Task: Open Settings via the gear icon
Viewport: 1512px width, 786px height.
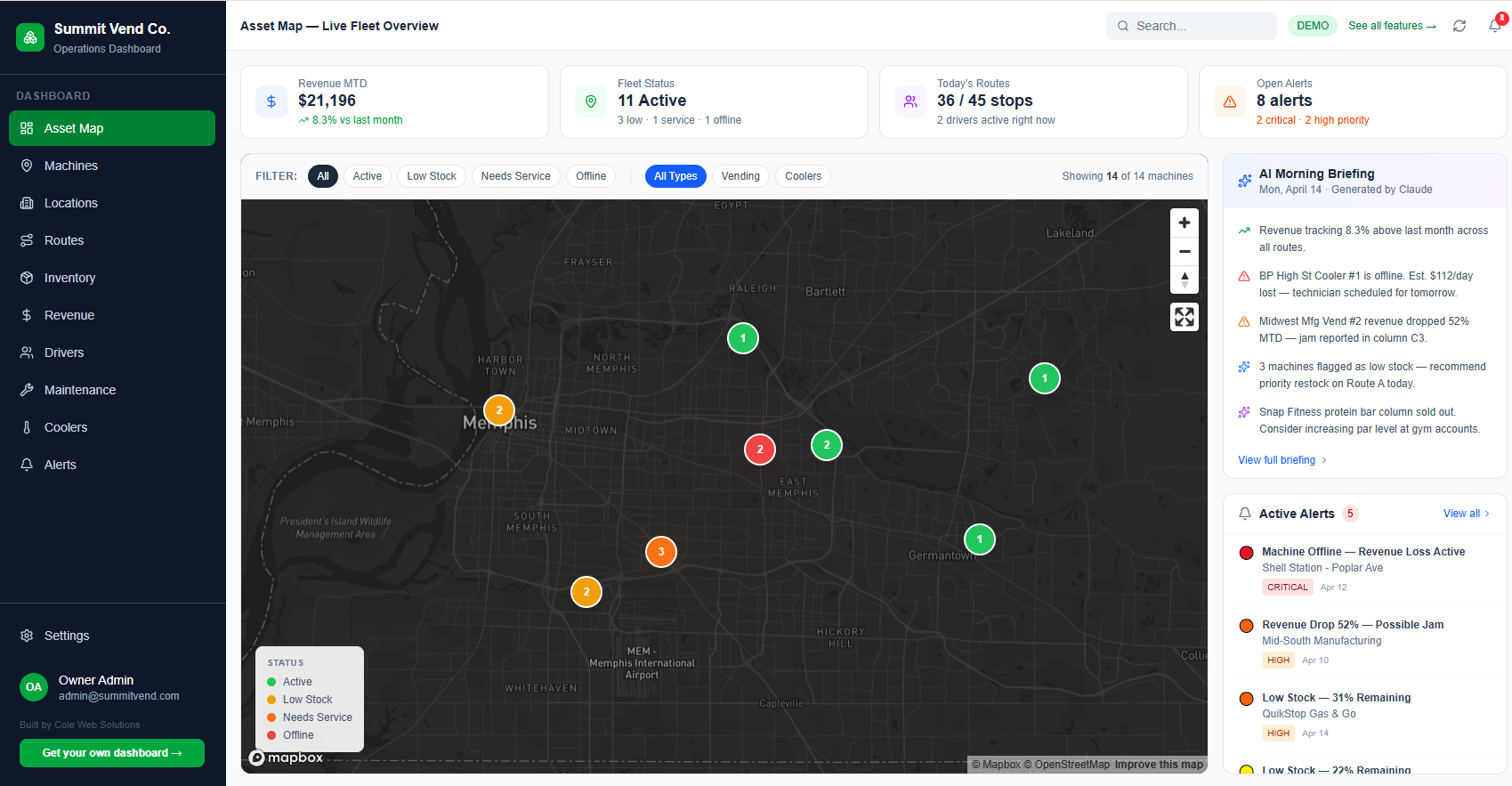Action: (27, 636)
